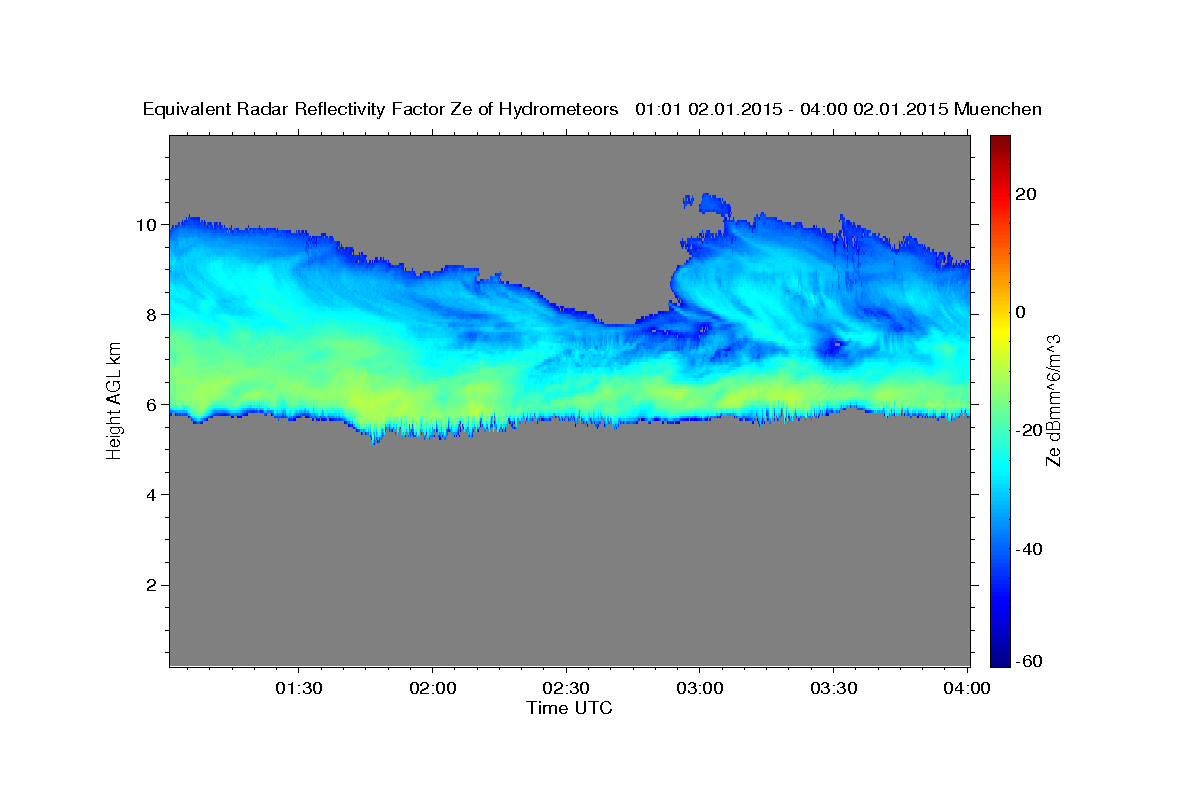This screenshot has width=1200, height=800.
Task: Click the 03:30 time tick label
Action: pyautogui.click(x=833, y=688)
